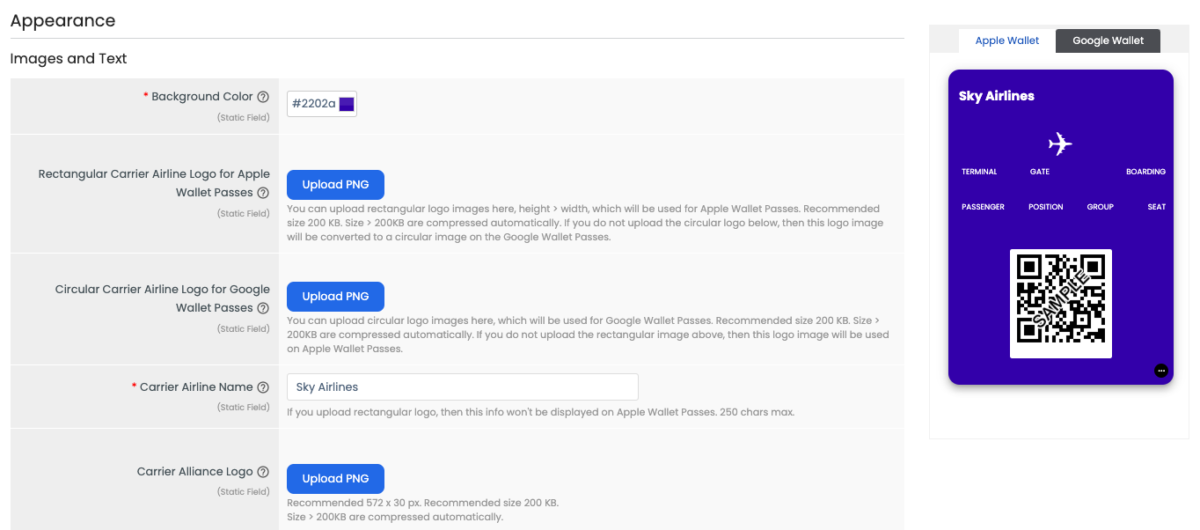Screen dimensions: 1200x530
Task: Click the background color hex code field
Action: (x=313, y=104)
